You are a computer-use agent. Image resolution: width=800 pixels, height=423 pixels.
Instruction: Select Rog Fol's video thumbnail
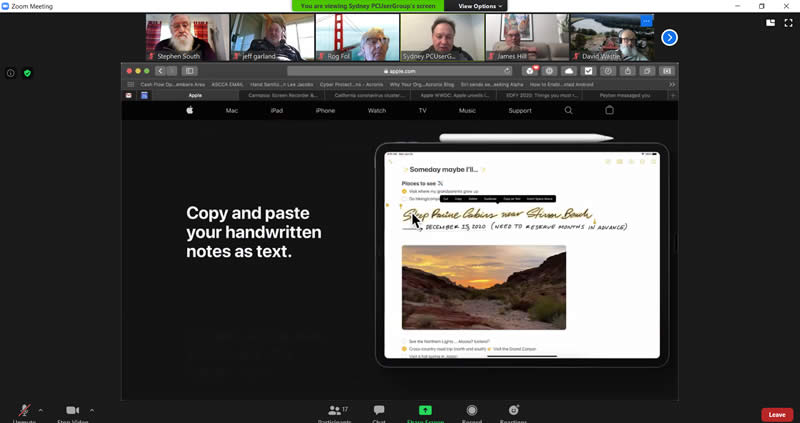357,37
